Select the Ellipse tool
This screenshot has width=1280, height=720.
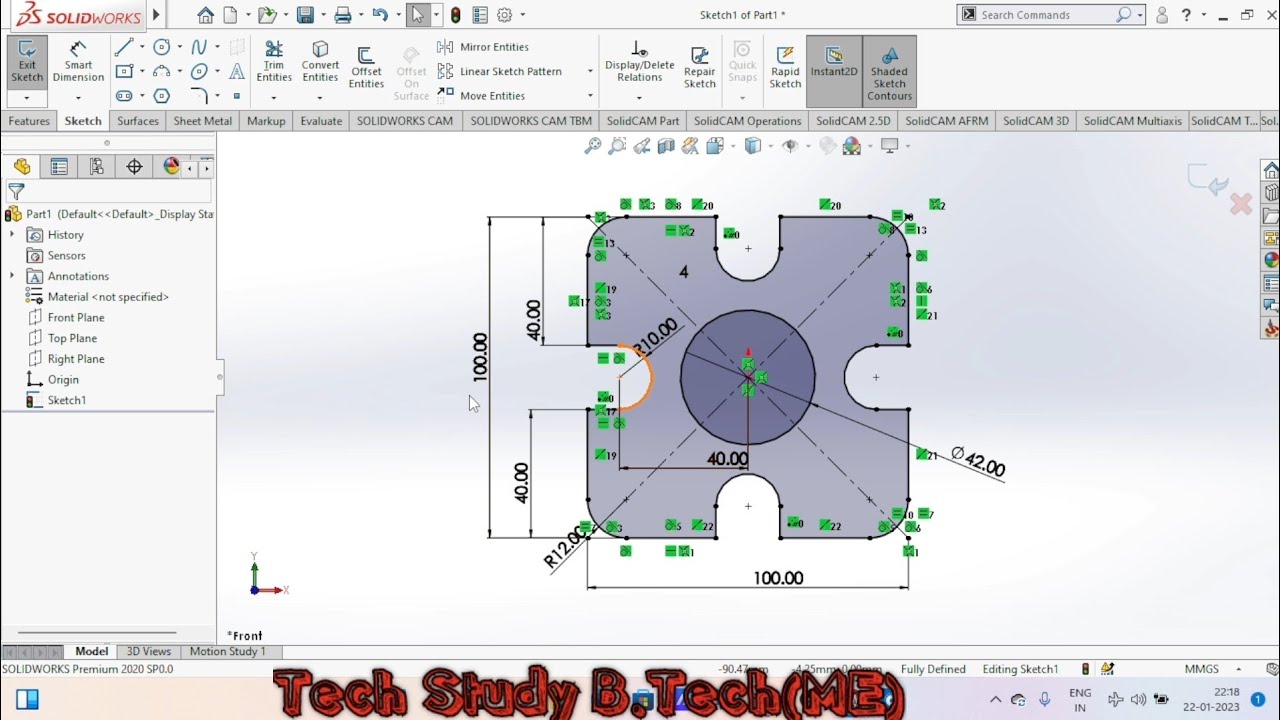pyautogui.click(x=199, y=71)
